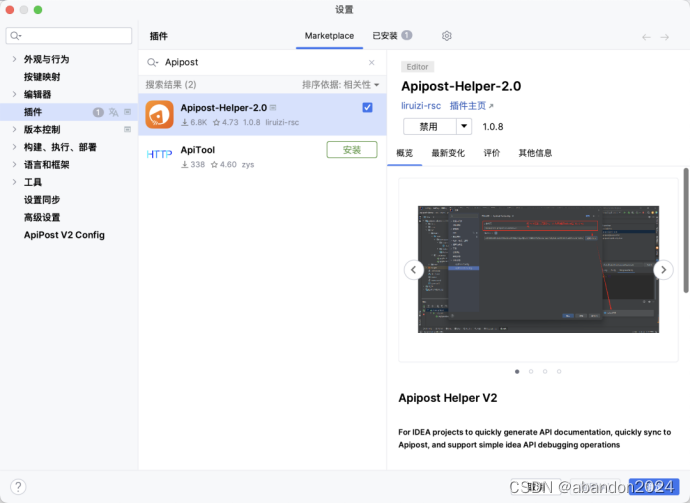The image size is (690, 503).
Task: Click the 禁用 button
Action: tap(429, 126)
